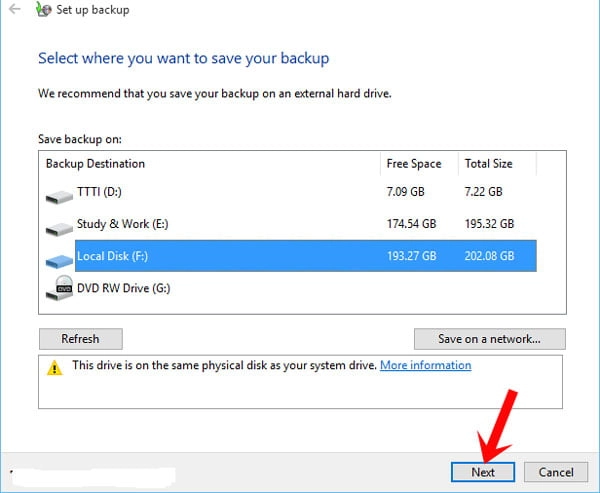Click the Set up backup window icon
The height and width of the screenshot is (493, 600).
point(41,11)
